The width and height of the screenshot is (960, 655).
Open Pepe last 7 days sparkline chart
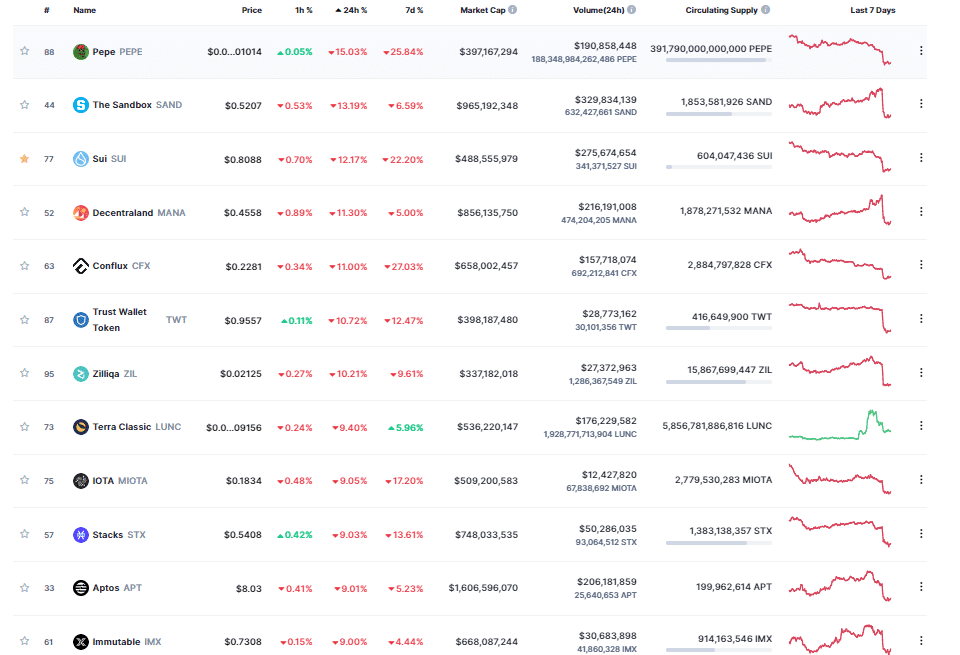pyautogui.click(x=840, y=50)
